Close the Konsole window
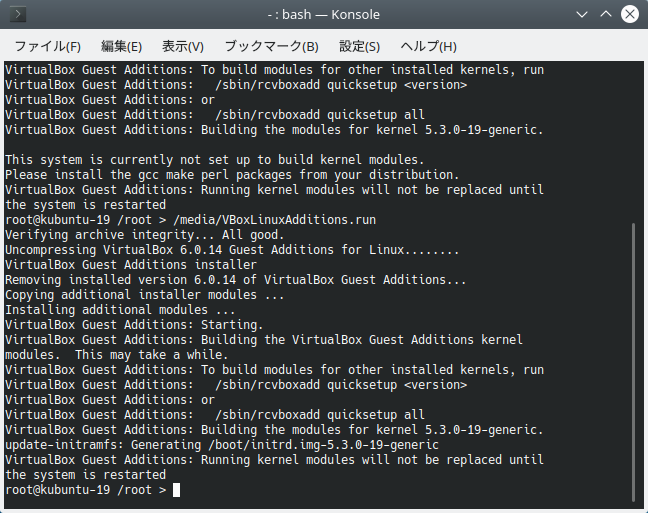648x513 pixels. coord(630,14)
